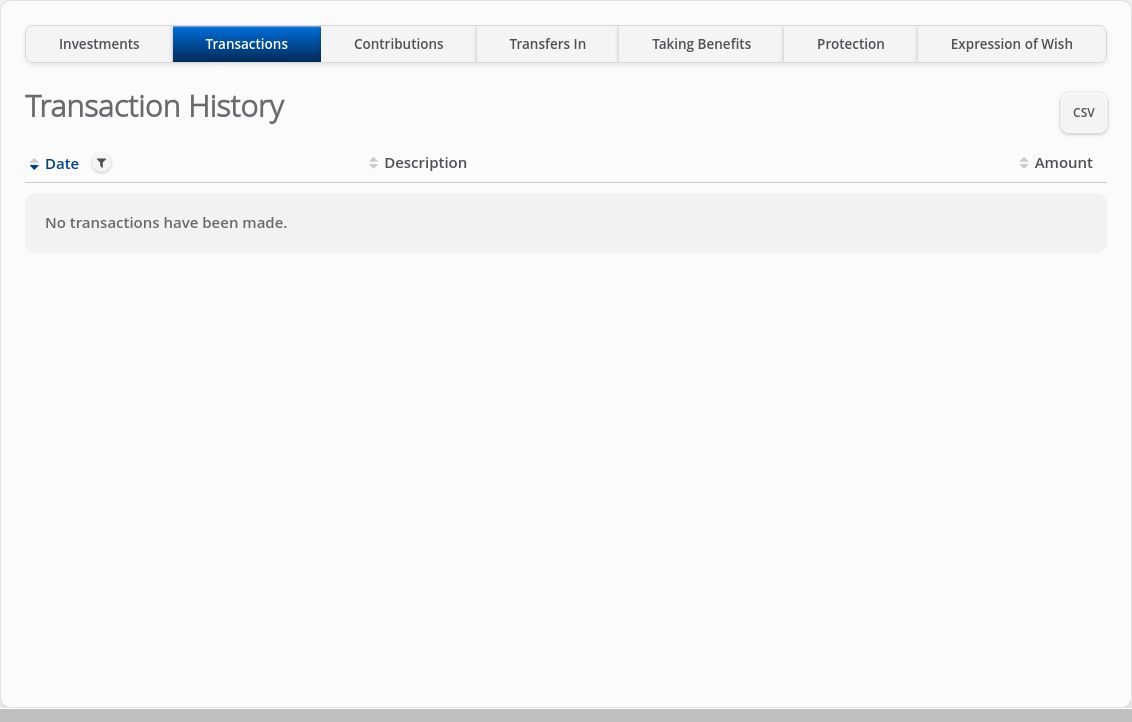The width and height of the screenshot is (1132, 722).
Task: Open the Contributions tab
Action: [399, 44]
